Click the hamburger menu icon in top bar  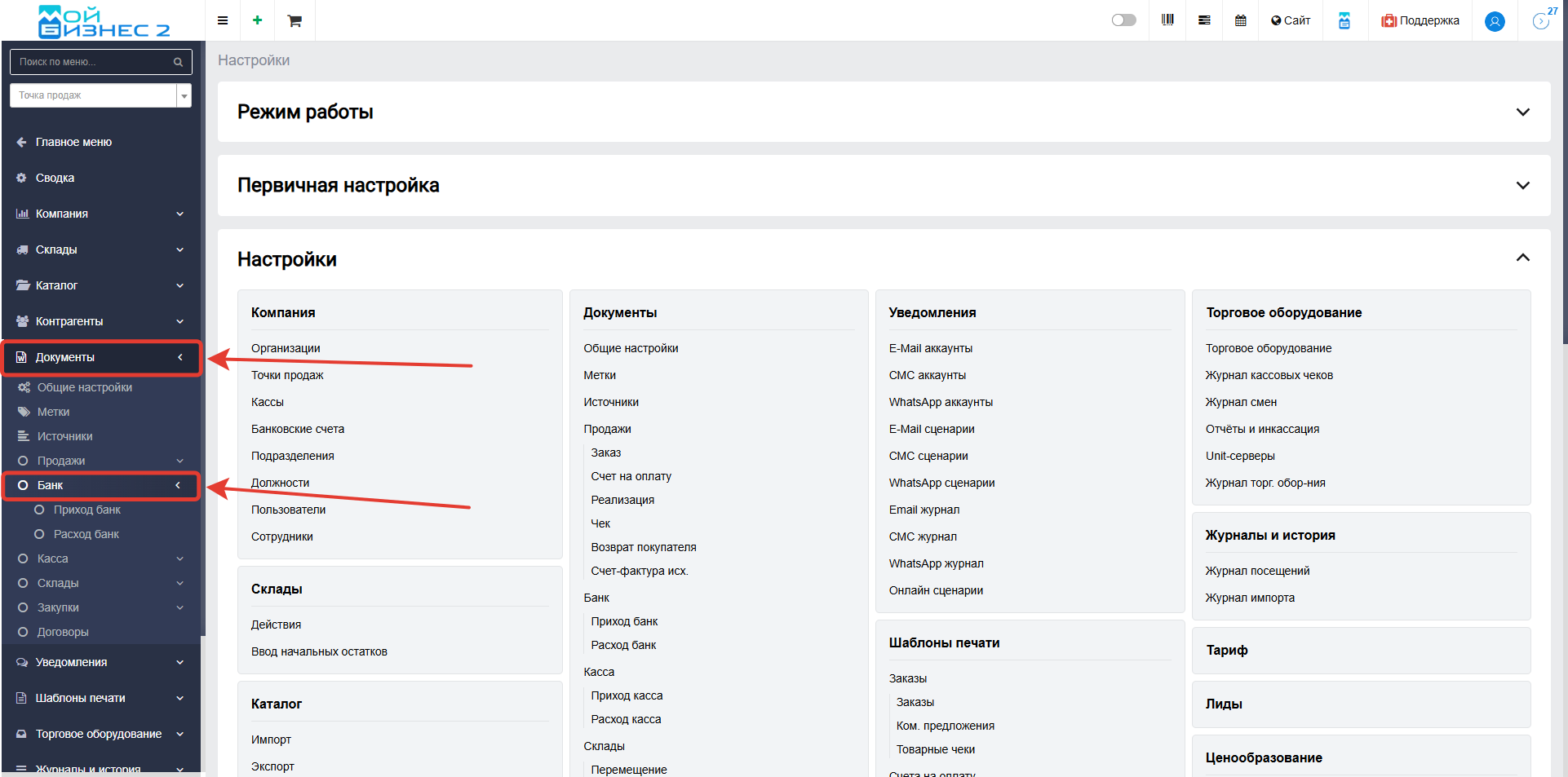tap(222, 20)
